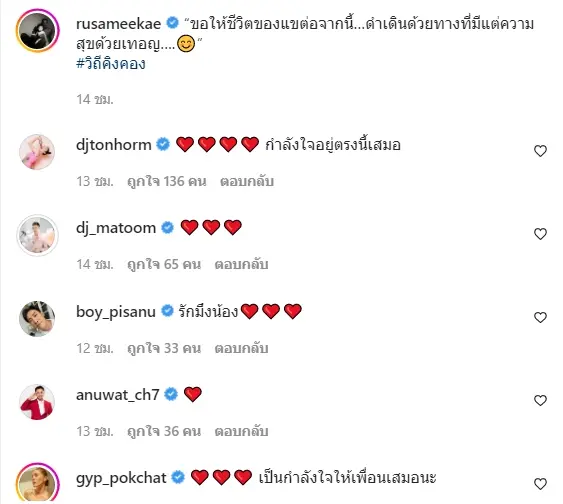The width and height of the screenshot is (563, 504).
Task: View the 65 likes on dj_matoom's comment
Action: (x=164, y=264)
